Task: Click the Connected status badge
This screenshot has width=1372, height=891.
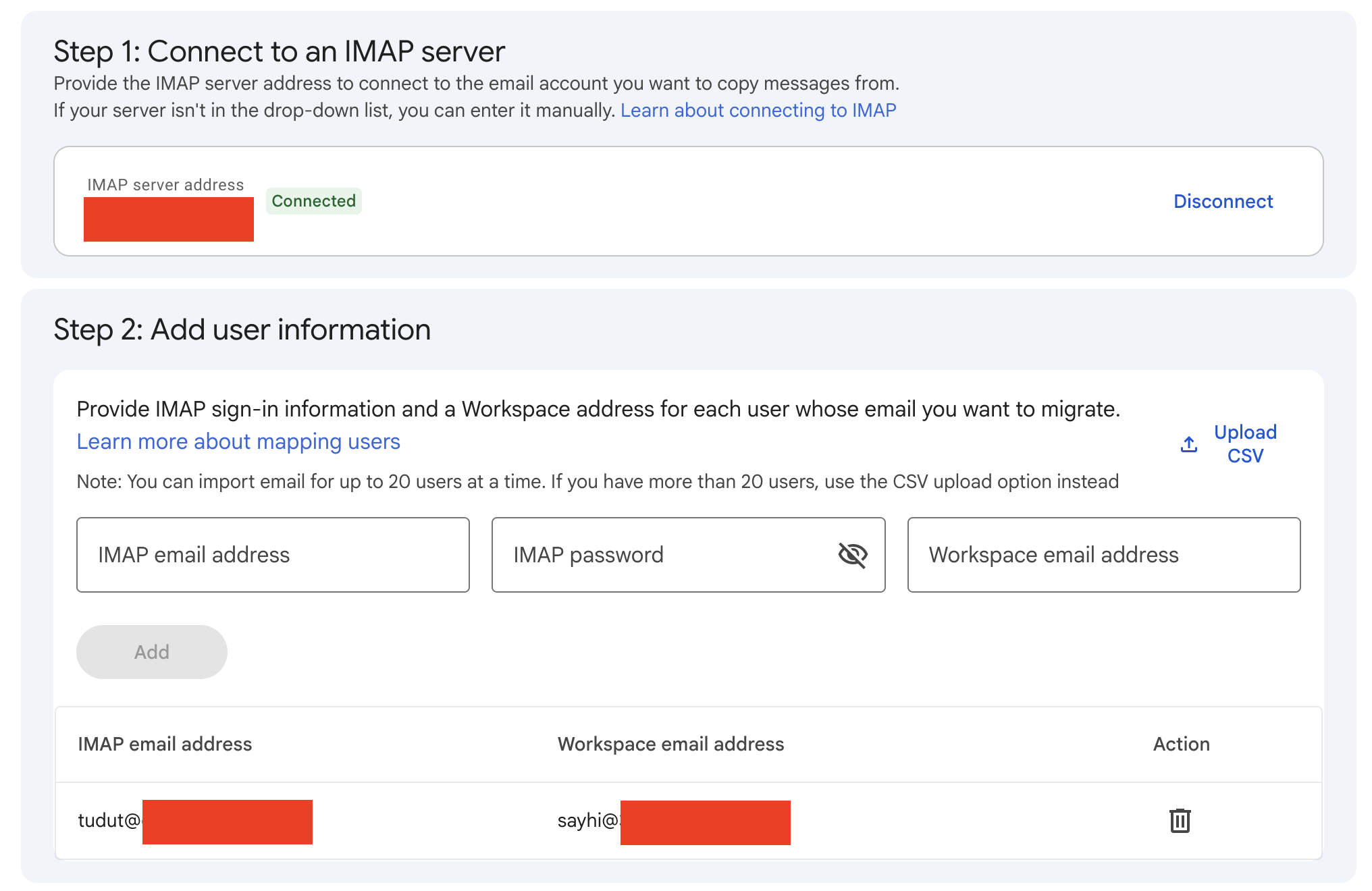Action: click(313, 201)
